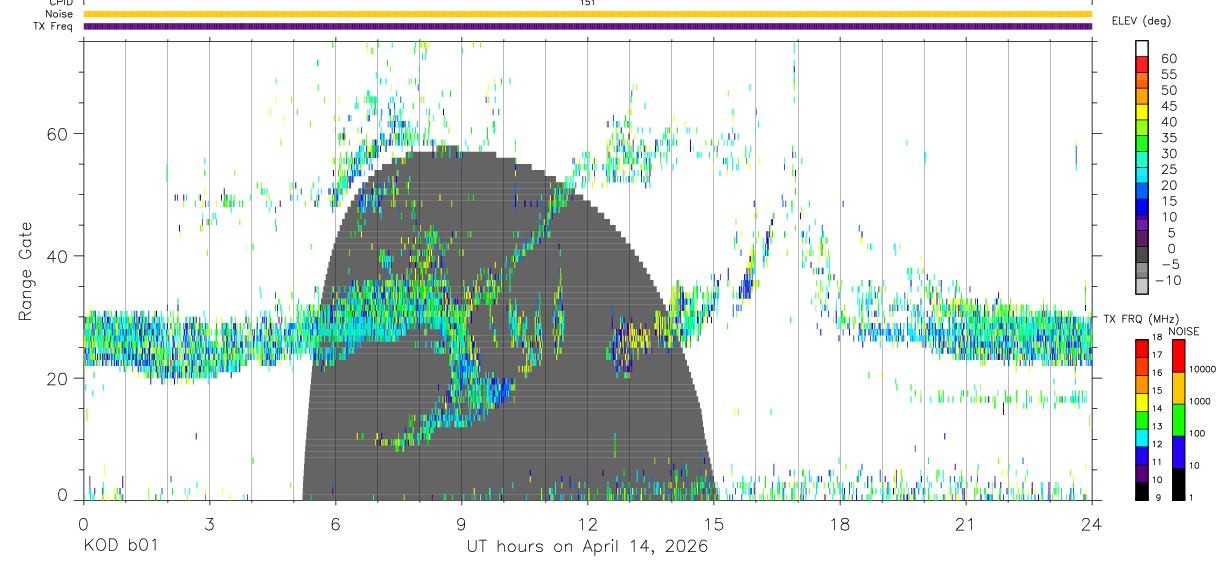Select the 25 label on the ELEV scale
The height and width of the screenshot is (567, 1228).
point(1168,170)
